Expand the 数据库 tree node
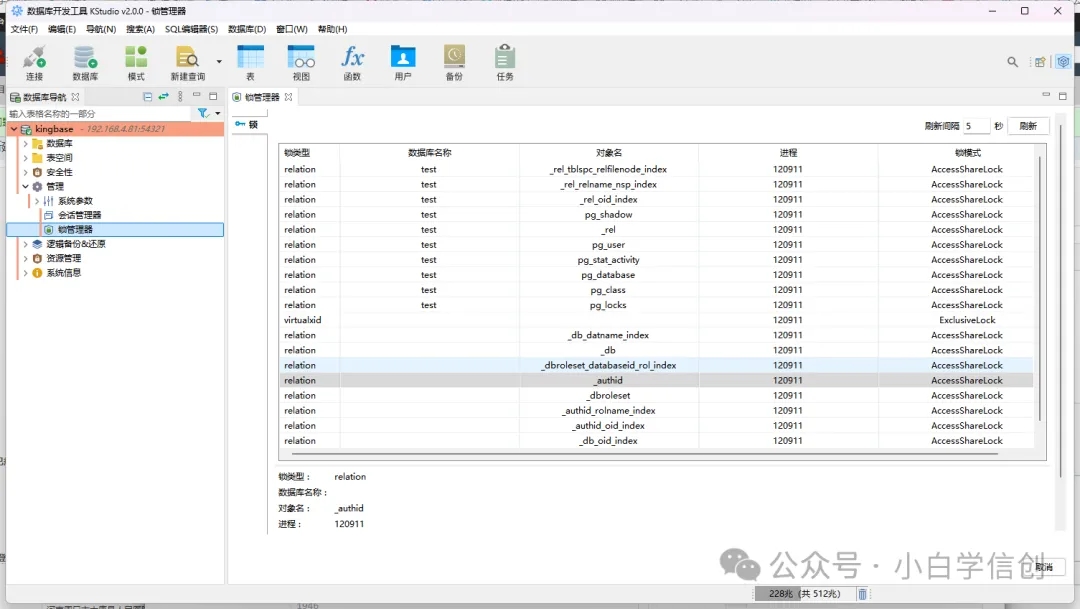 [25, 143]
